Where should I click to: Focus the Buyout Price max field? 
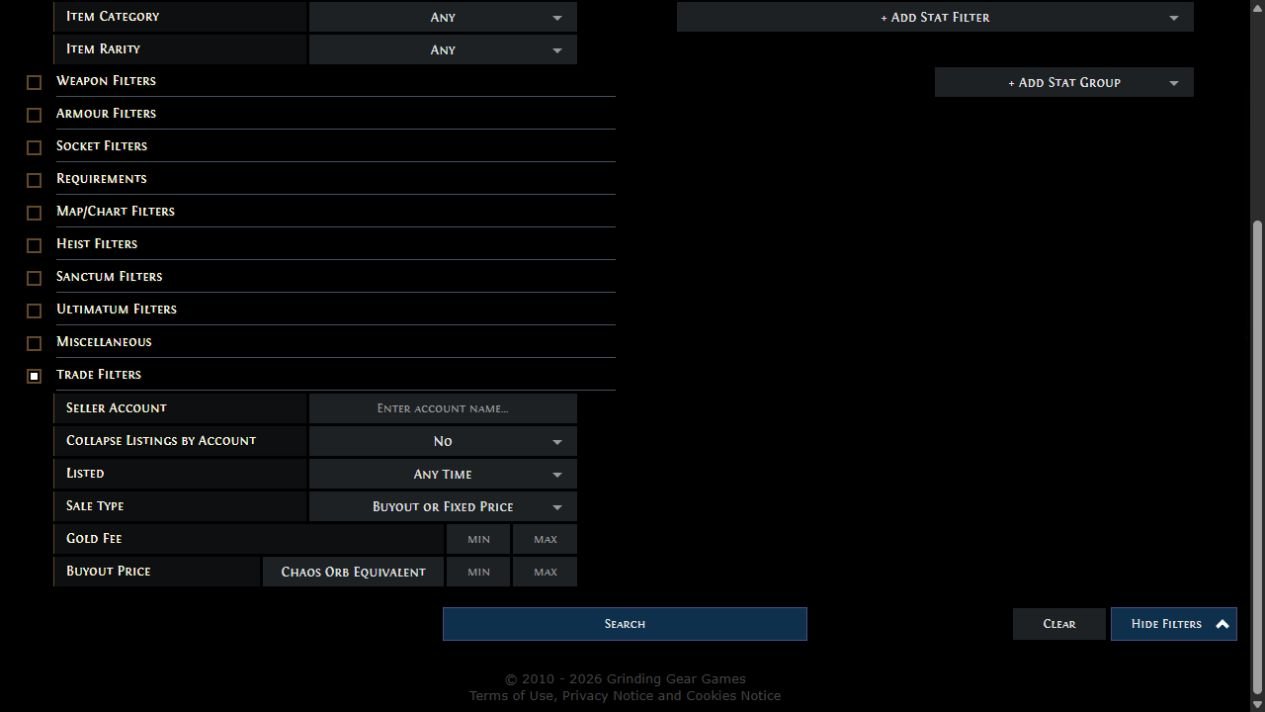coord(545,572)
